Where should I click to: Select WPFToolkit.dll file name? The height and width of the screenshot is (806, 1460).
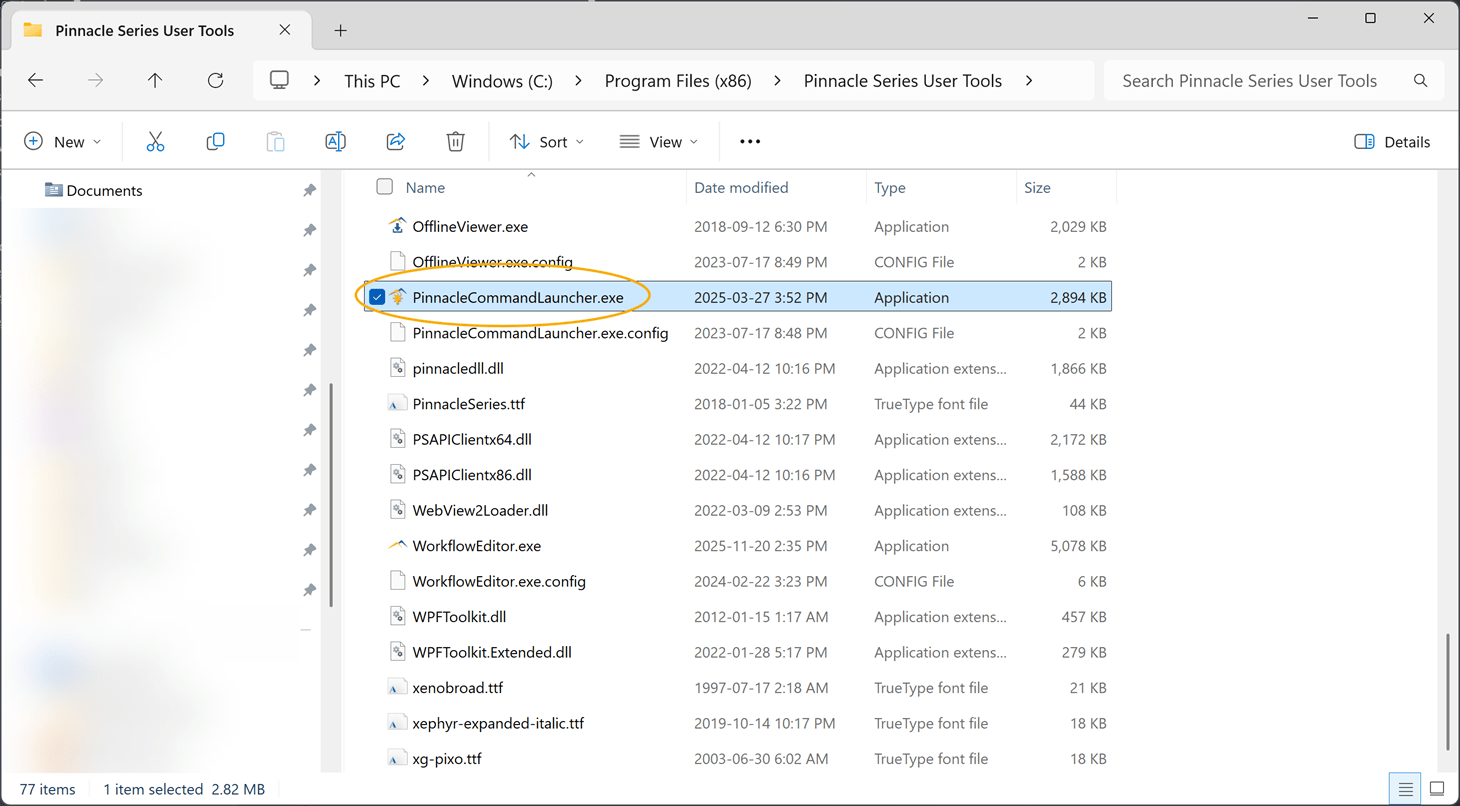[459, 617]
